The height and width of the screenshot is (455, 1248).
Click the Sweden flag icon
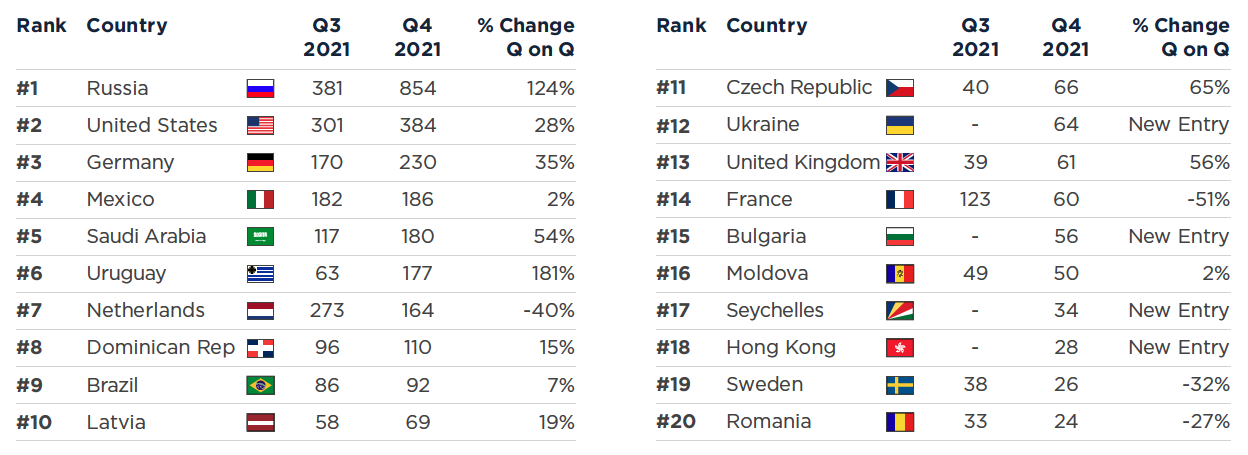coord(900,385)
